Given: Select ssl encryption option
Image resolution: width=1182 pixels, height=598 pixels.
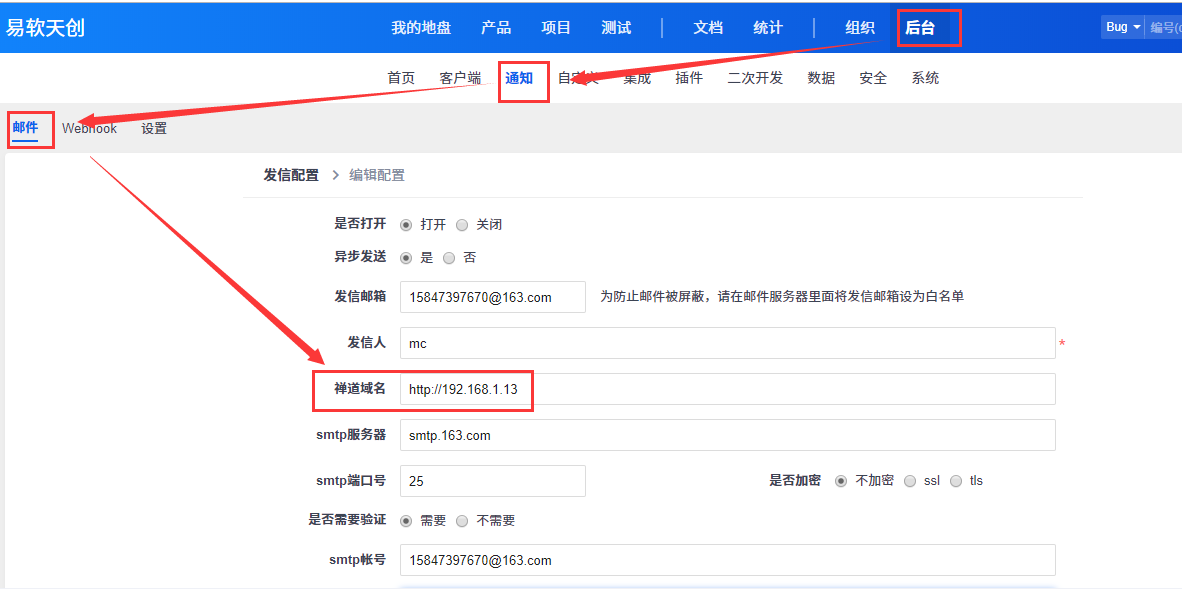Looking at the screenshot, I should pyautogui.click(x=910, y=481).
